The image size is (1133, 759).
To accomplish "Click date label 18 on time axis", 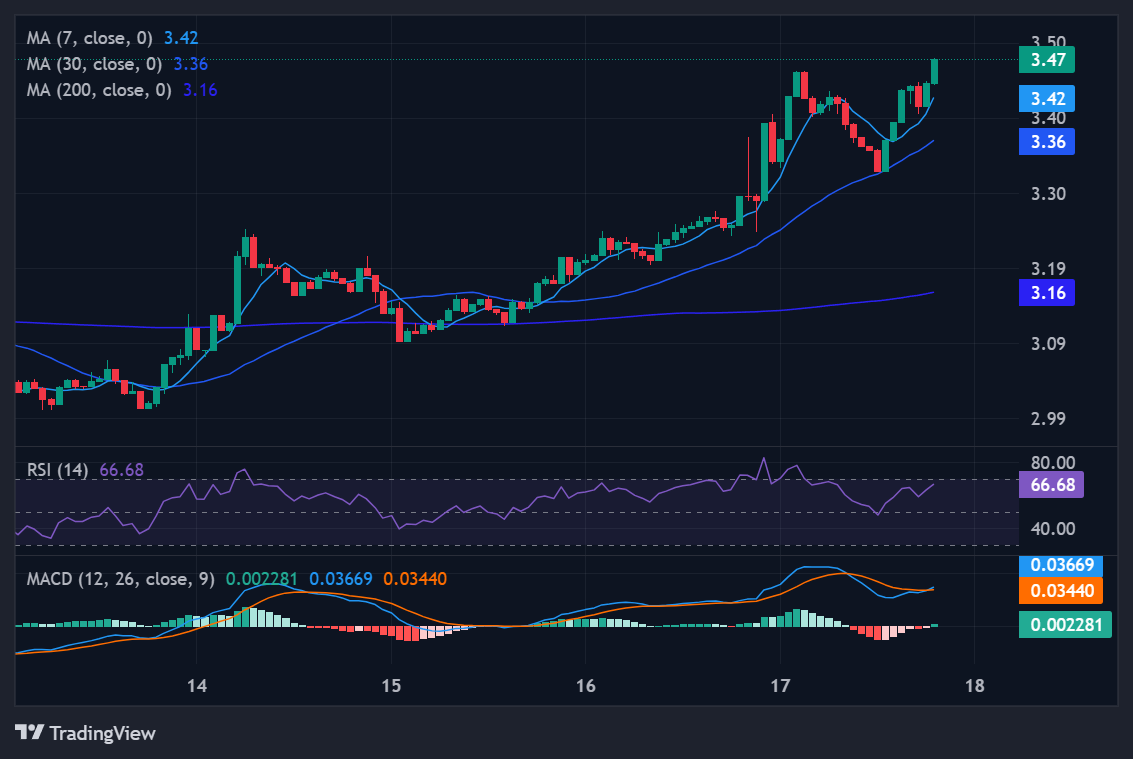I will tap(975, 686).
